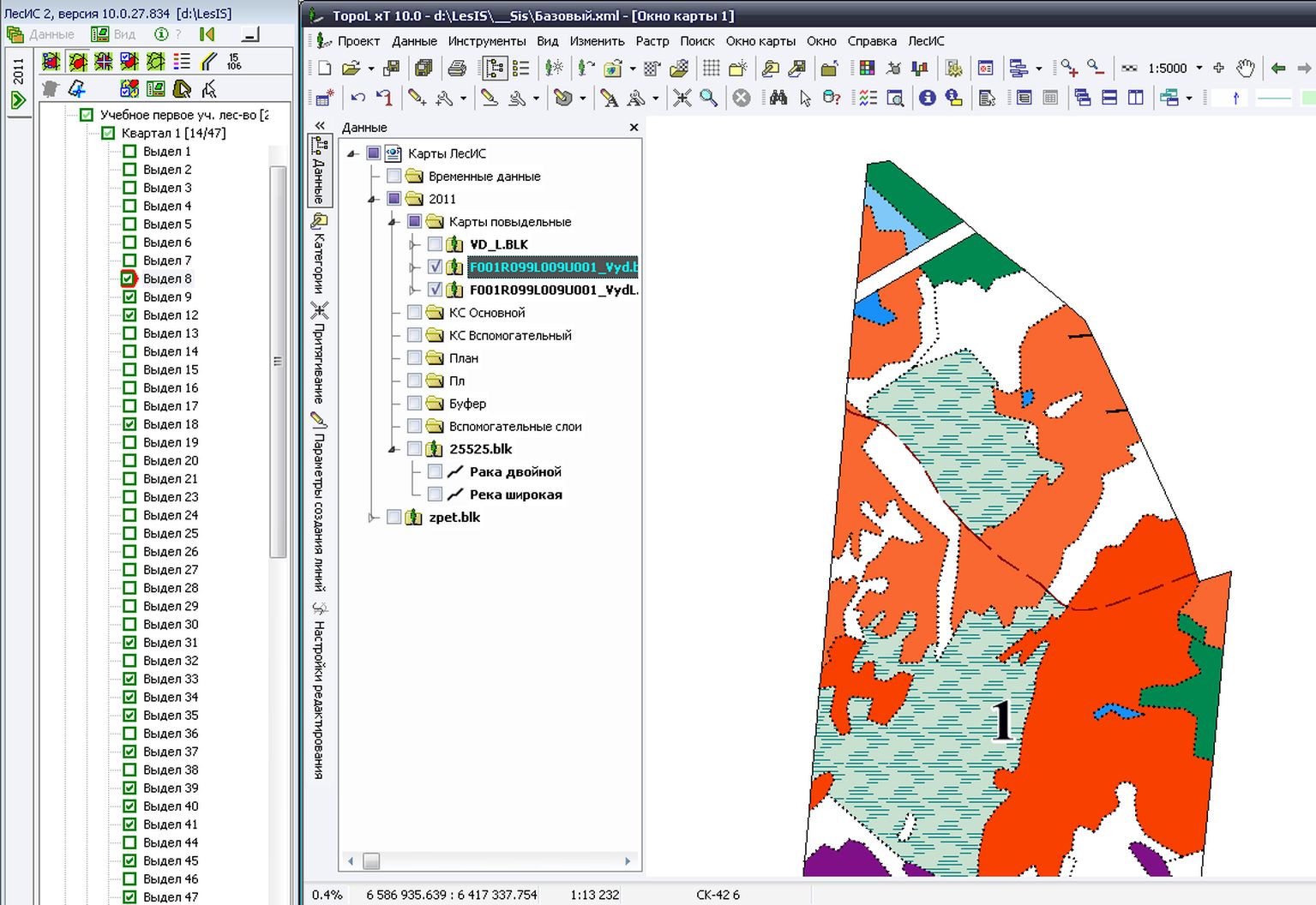Open the vertical Категории side tab

click(x=319, y=253)
